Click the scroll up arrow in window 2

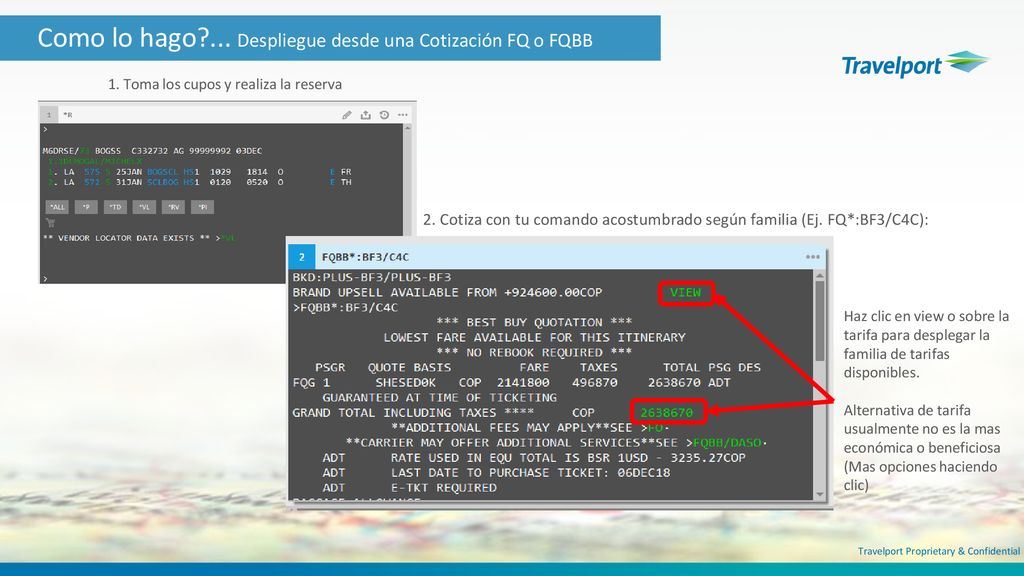[820, 276]
